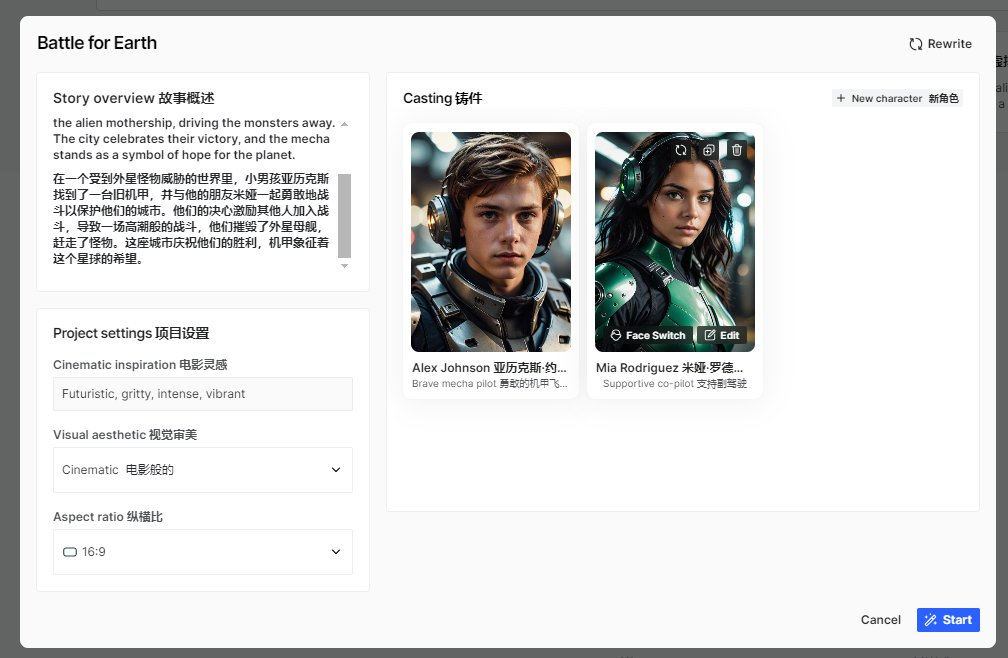Click the story overview scroll up arrow

(x=345, y=124)
